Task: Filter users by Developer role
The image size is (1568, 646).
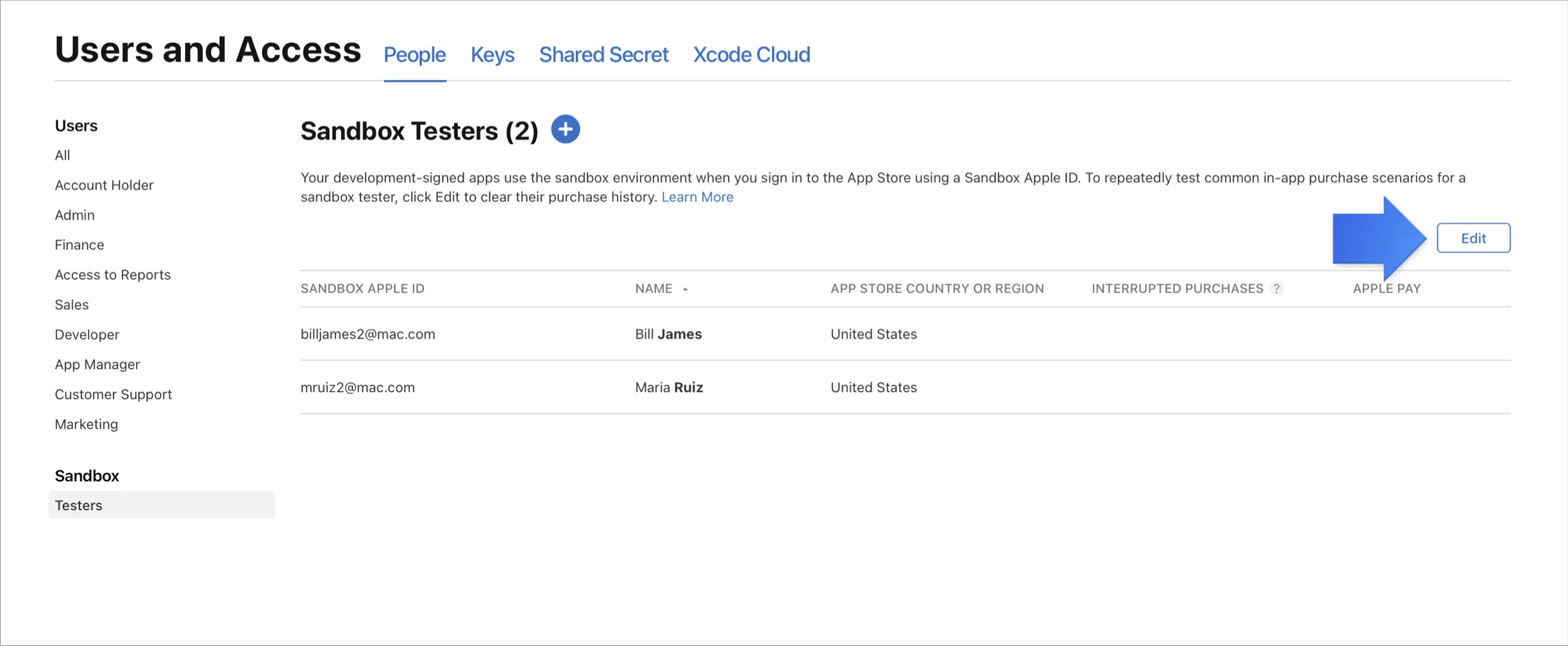Action: coord(87,335)
